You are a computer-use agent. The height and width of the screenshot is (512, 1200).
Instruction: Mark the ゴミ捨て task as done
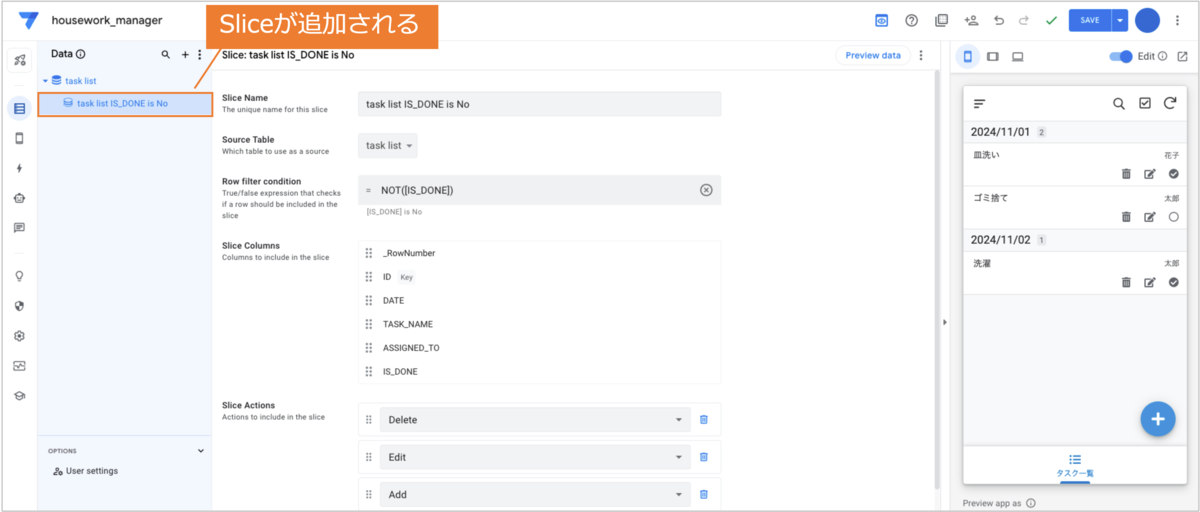click(x=1174, y=217)
